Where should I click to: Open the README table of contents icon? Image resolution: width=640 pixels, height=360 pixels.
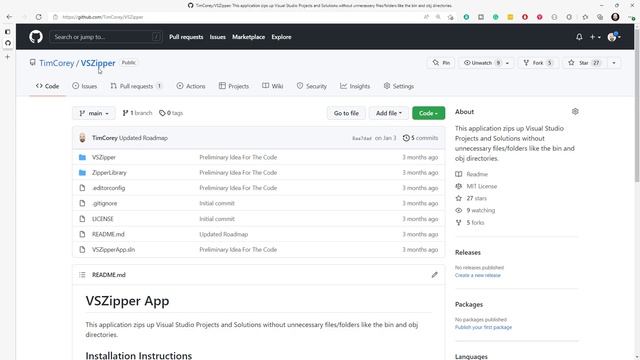tap(82, 275)
